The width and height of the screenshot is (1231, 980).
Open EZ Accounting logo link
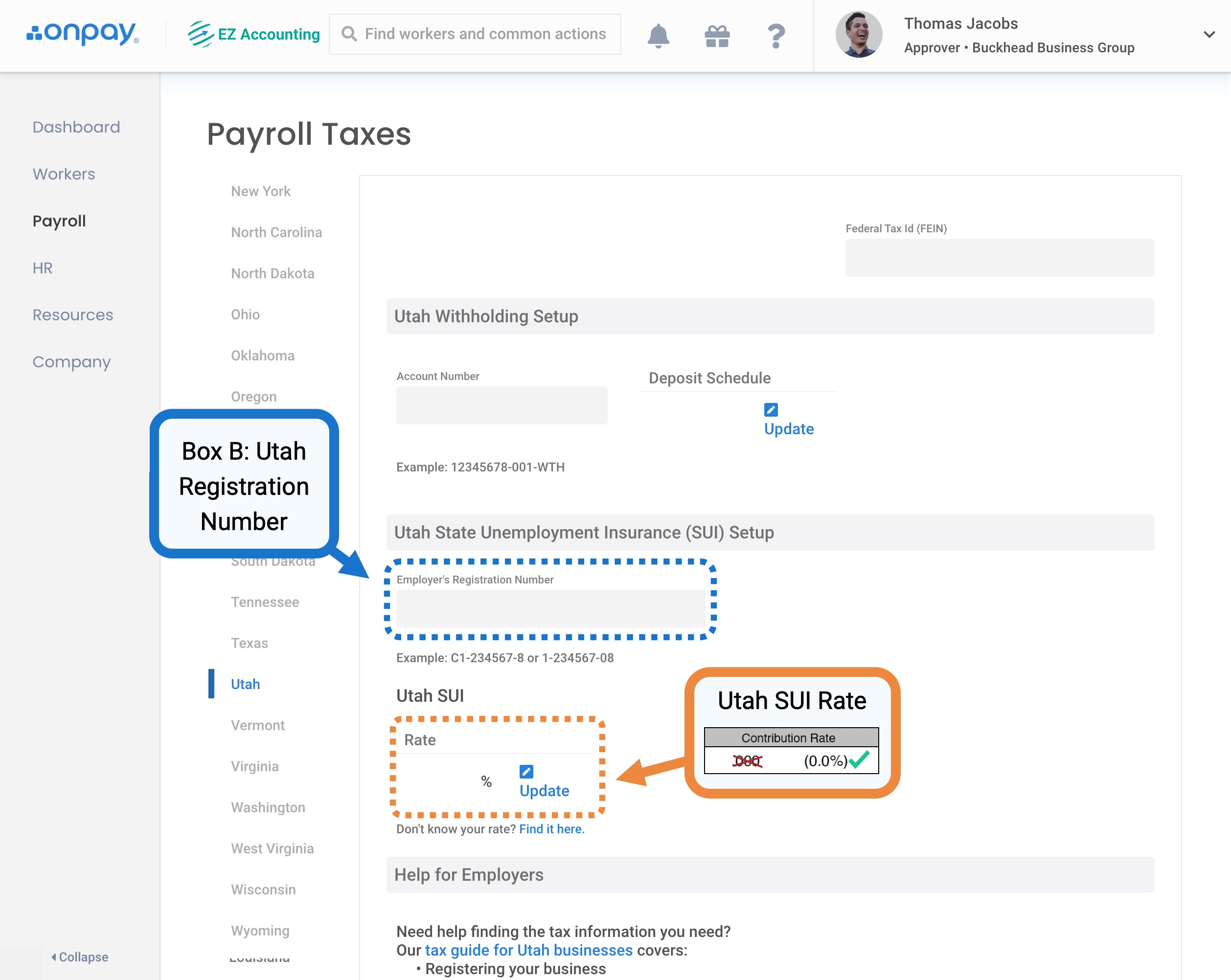click(x=254, y=34)
